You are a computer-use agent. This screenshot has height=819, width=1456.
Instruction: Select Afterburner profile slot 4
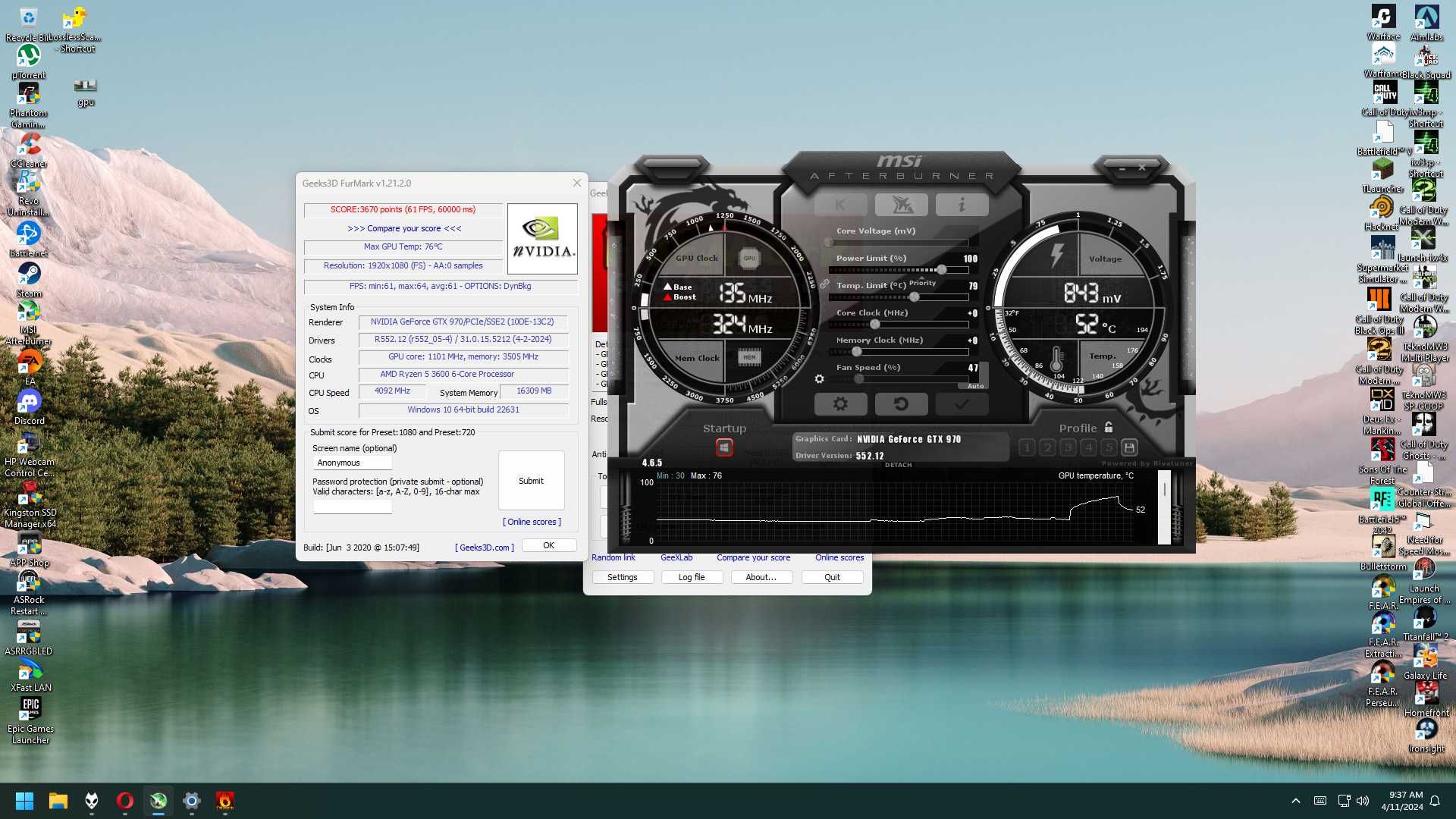click(x=1088, y=447)
